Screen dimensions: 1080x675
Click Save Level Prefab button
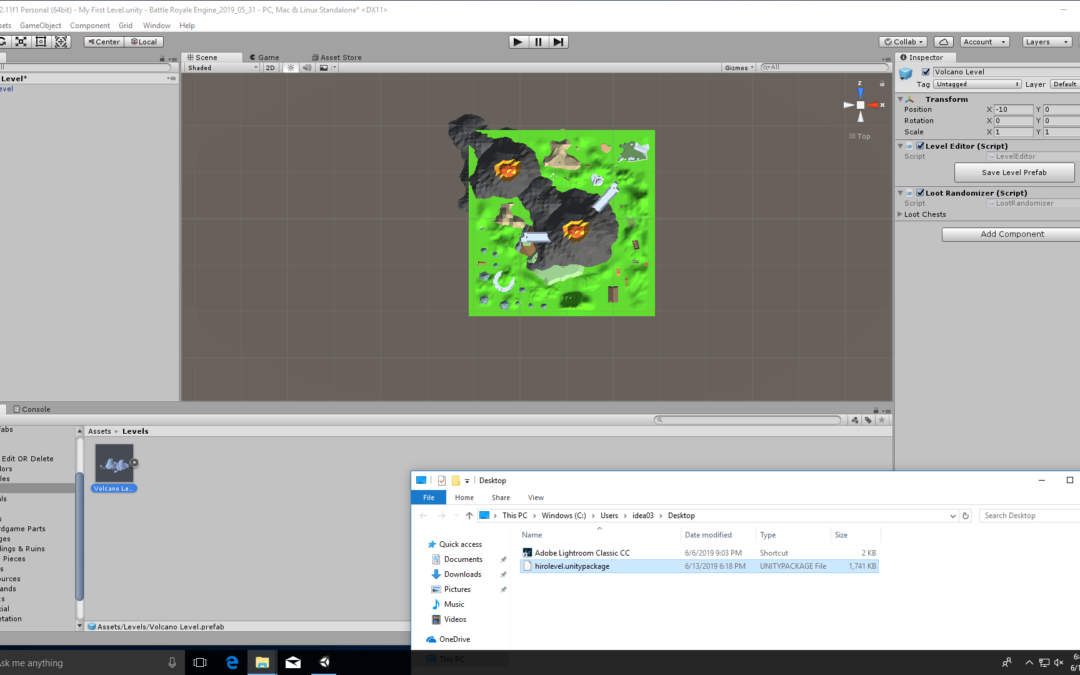tap(1014, 172)
